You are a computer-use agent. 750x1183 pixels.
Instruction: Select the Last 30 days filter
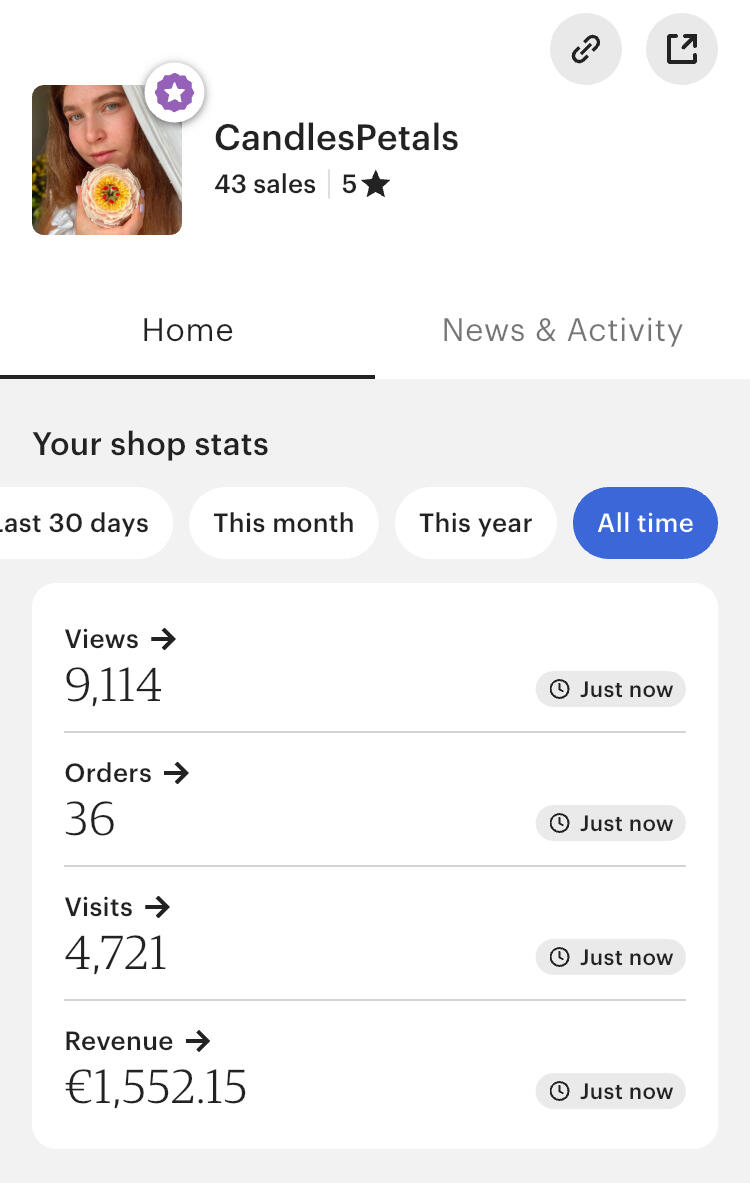pos(78,523)
